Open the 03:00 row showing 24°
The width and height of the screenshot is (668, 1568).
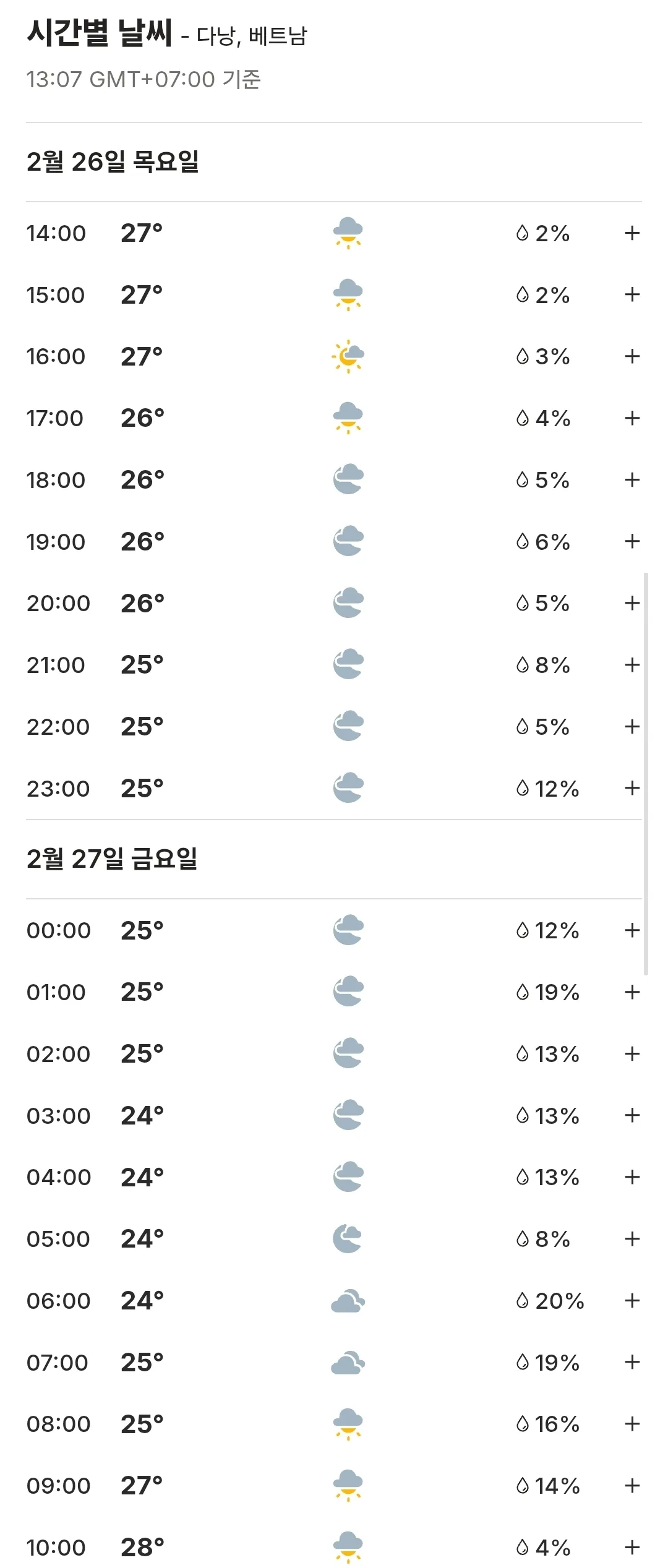click(334, 1115)
